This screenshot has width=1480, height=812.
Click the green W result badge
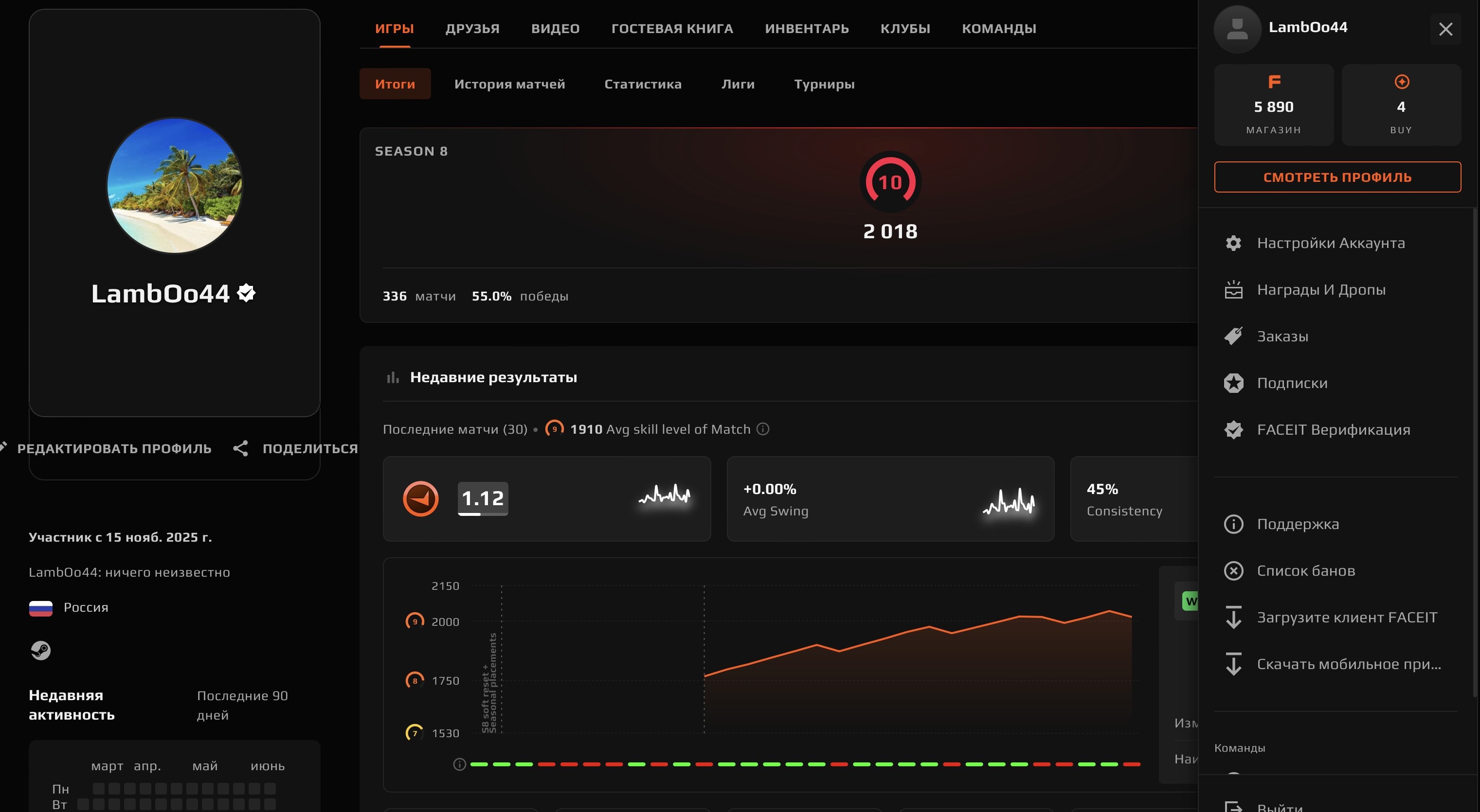tap(1190, 601)
